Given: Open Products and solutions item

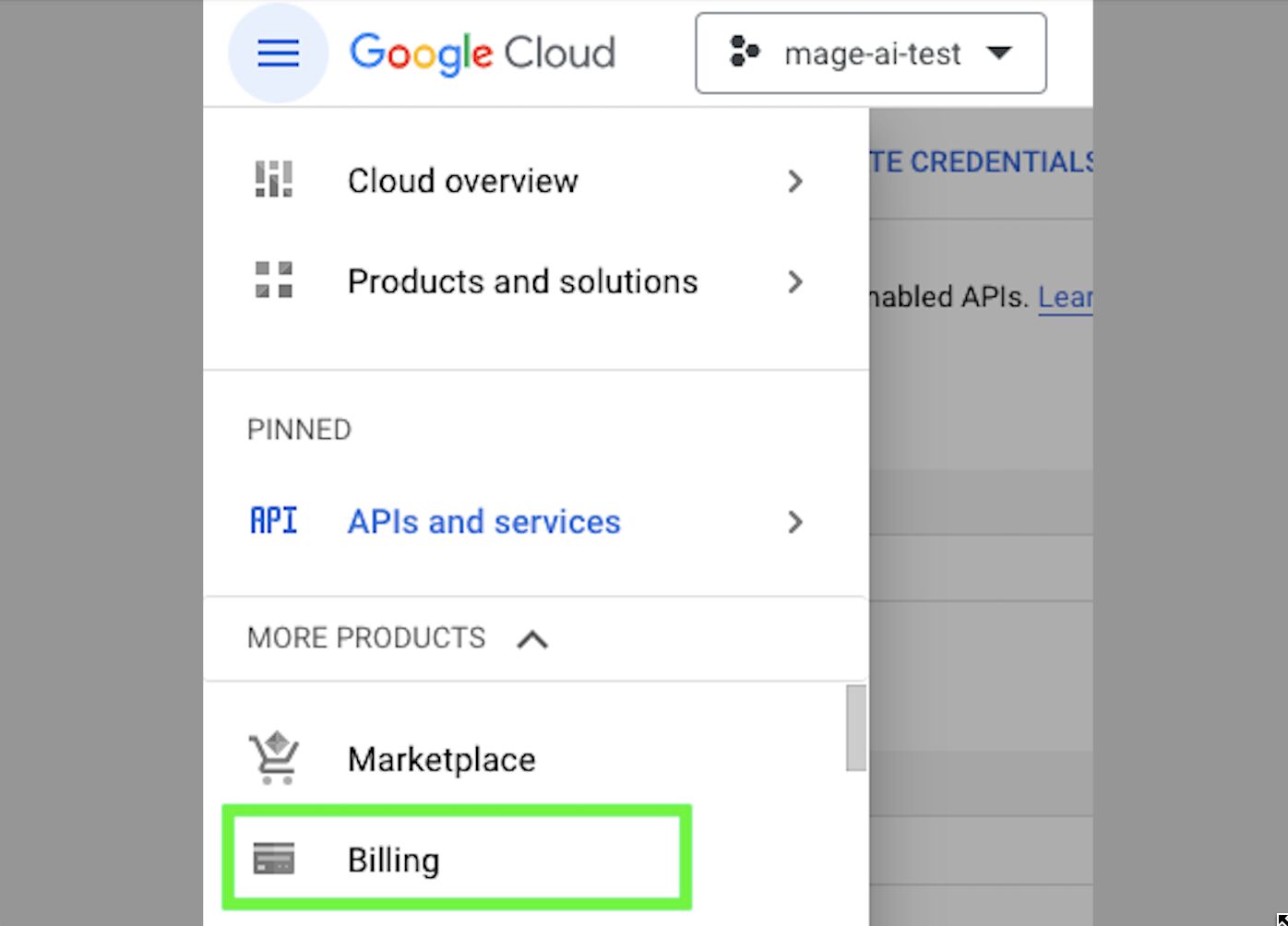Looking at the screenshot, I should (536, 281).
